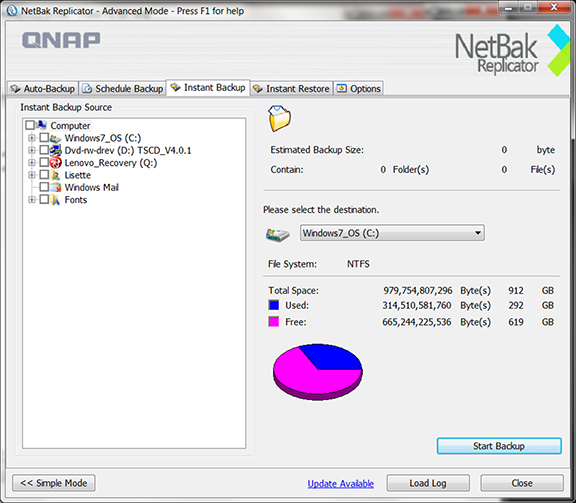Viewport: 576px width, 503px height.
Task: Select the Windows Mail tree label
Action: click(x=91, y=187)
